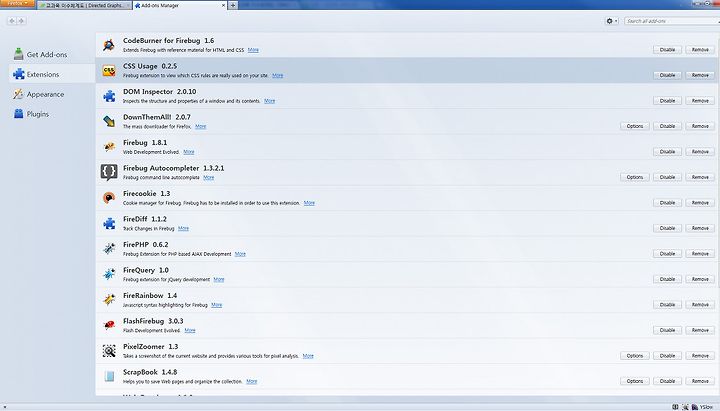
Task: Remove ScrapBook
Action: point(700,381)
